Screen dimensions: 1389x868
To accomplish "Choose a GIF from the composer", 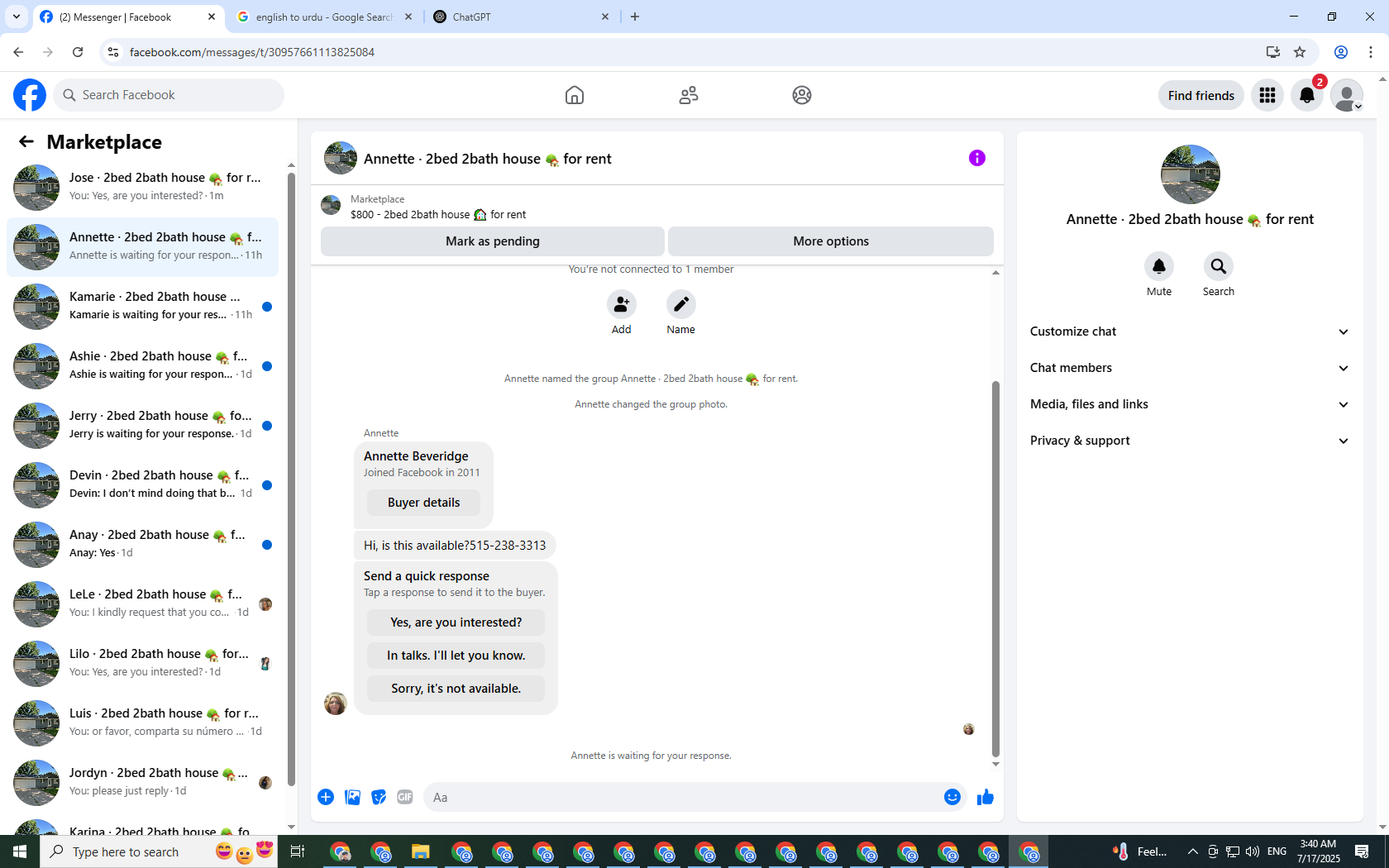I will point(405,797).
